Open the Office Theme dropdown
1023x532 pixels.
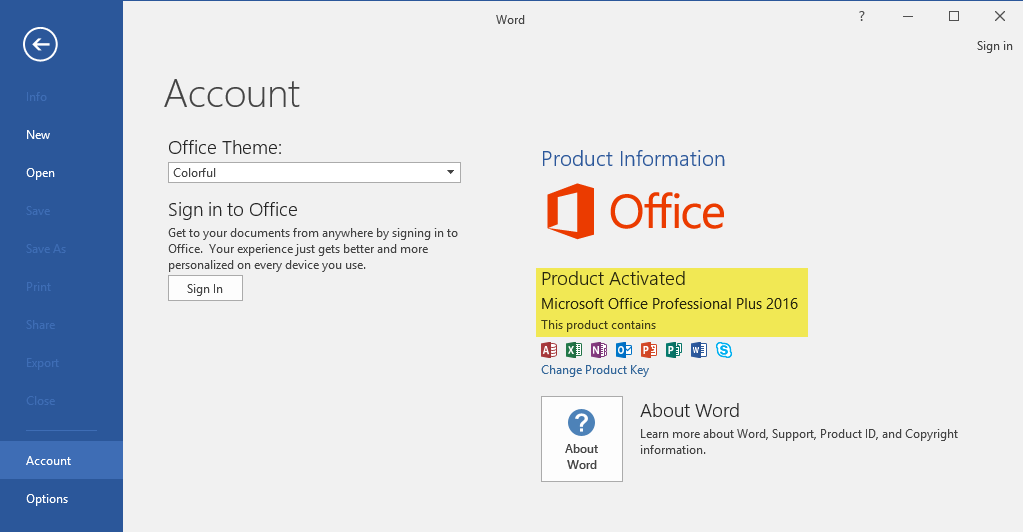[x=314, y=173]
